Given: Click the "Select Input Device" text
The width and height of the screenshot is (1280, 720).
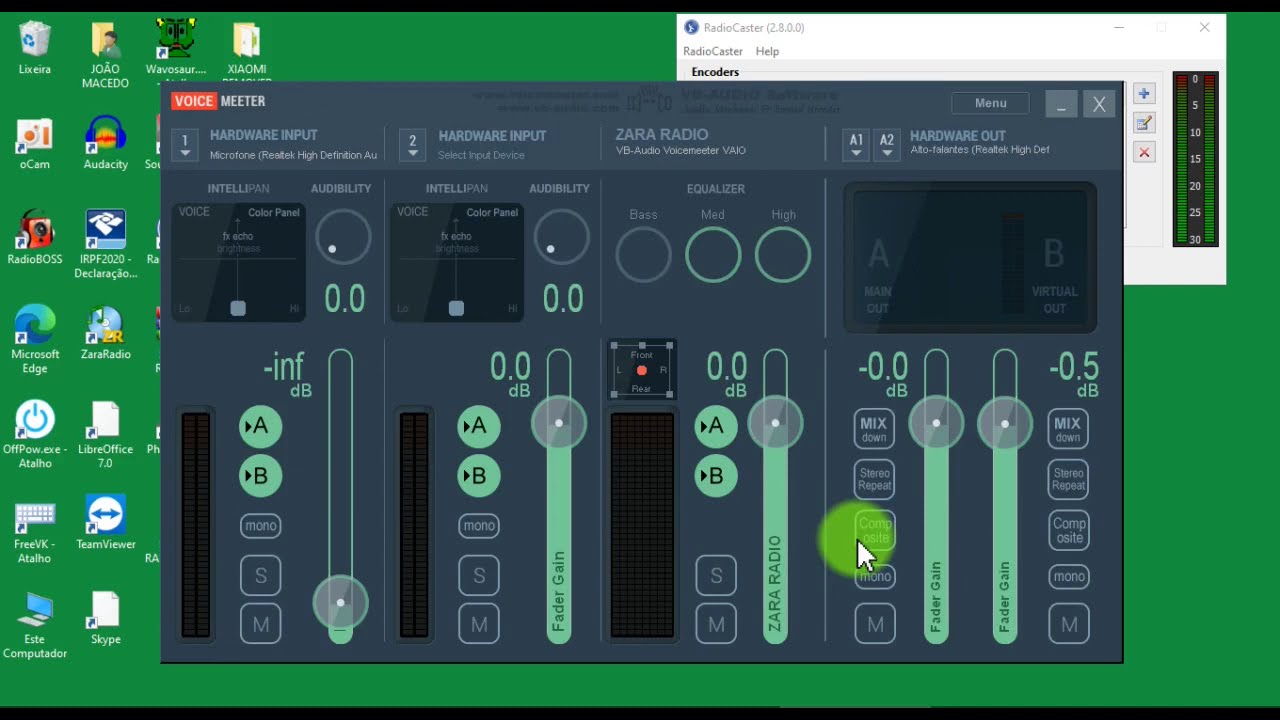Looking at the screenshot, I should [481, 155].
